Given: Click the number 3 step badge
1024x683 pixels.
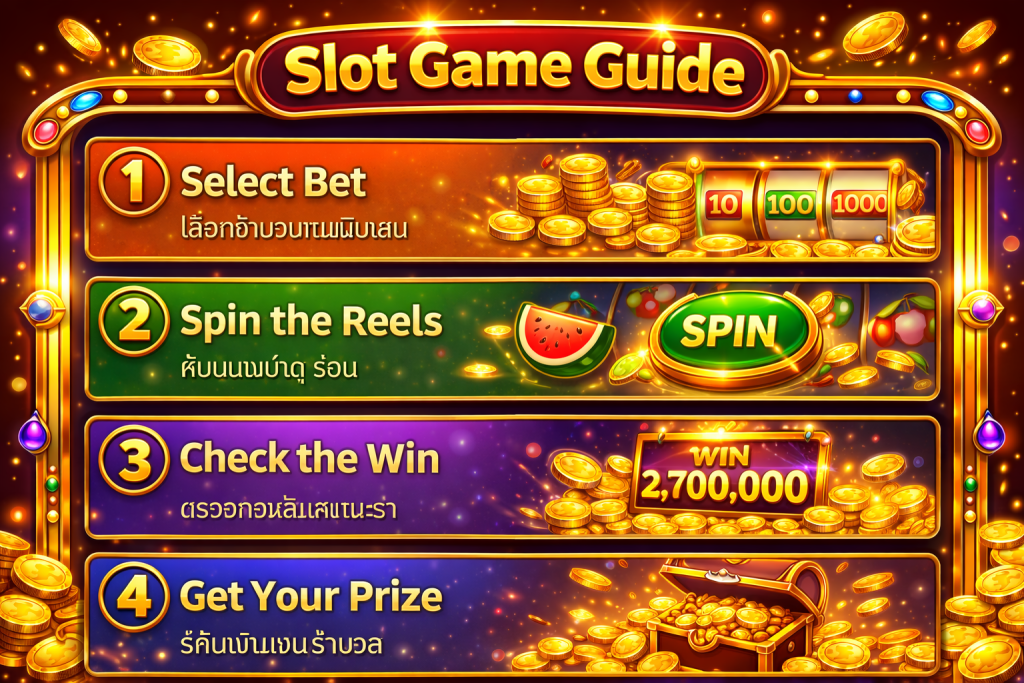Looking at the screenshot, I should 135,459.
